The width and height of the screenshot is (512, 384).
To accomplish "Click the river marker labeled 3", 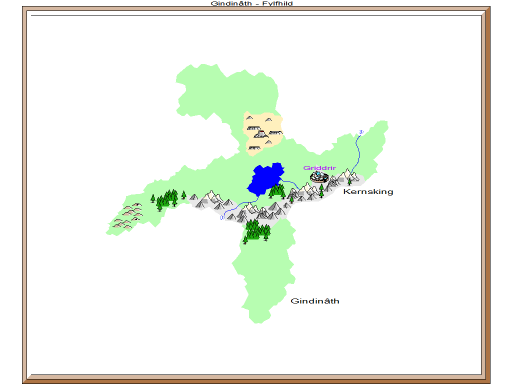I will click(x=361, y=132).
